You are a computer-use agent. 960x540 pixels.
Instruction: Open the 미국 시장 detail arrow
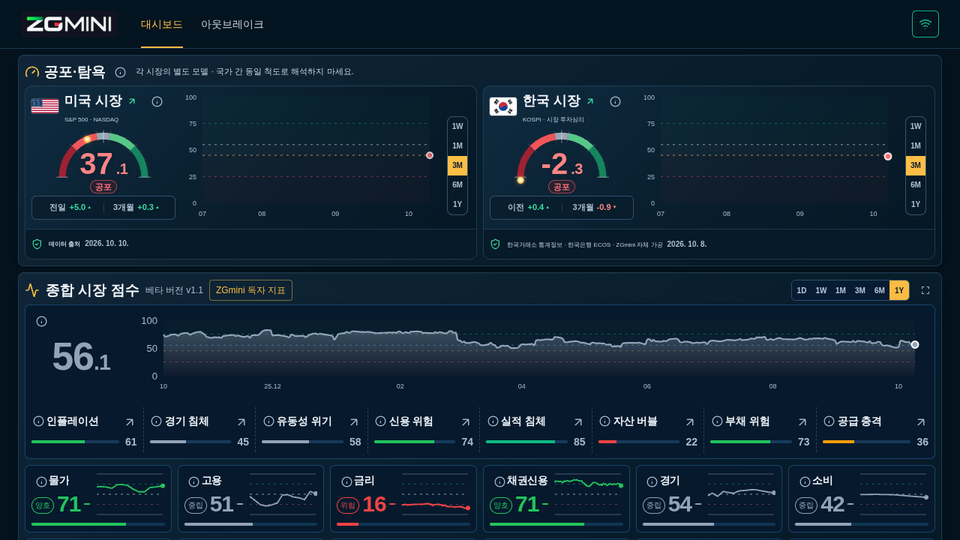coord(132,101)
